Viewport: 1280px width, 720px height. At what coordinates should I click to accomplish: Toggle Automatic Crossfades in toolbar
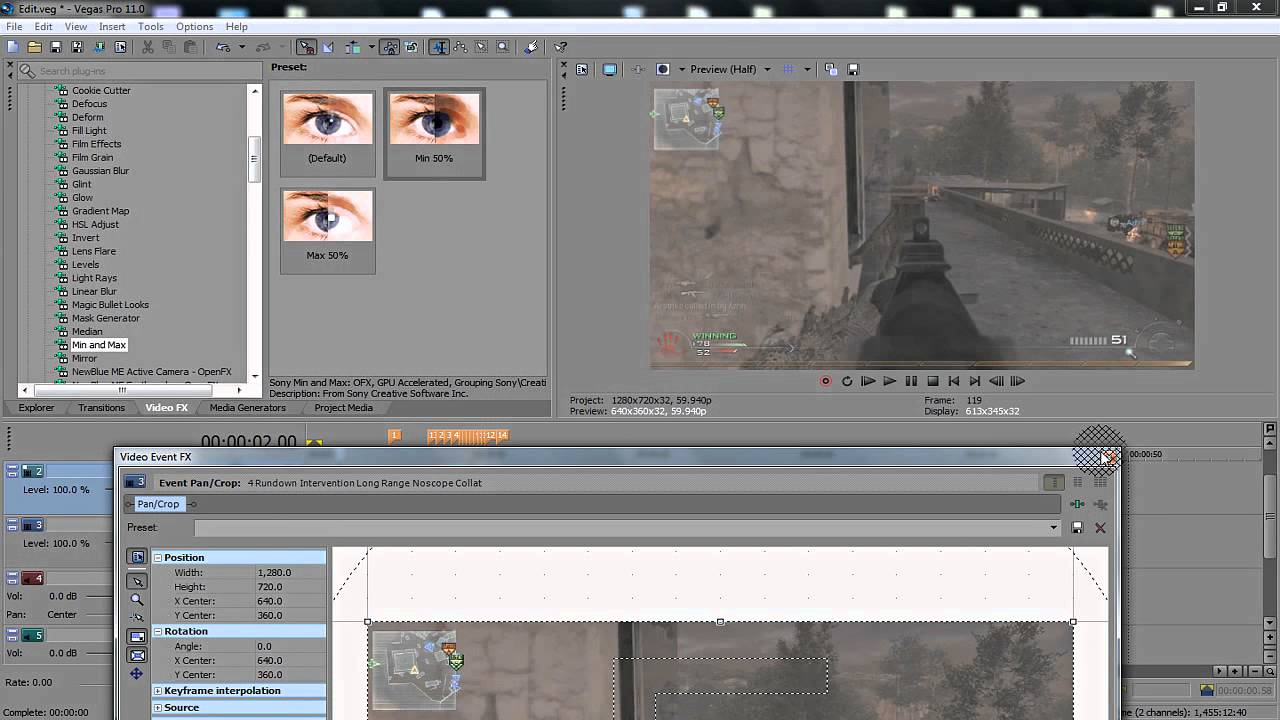(x=327, y=47)
